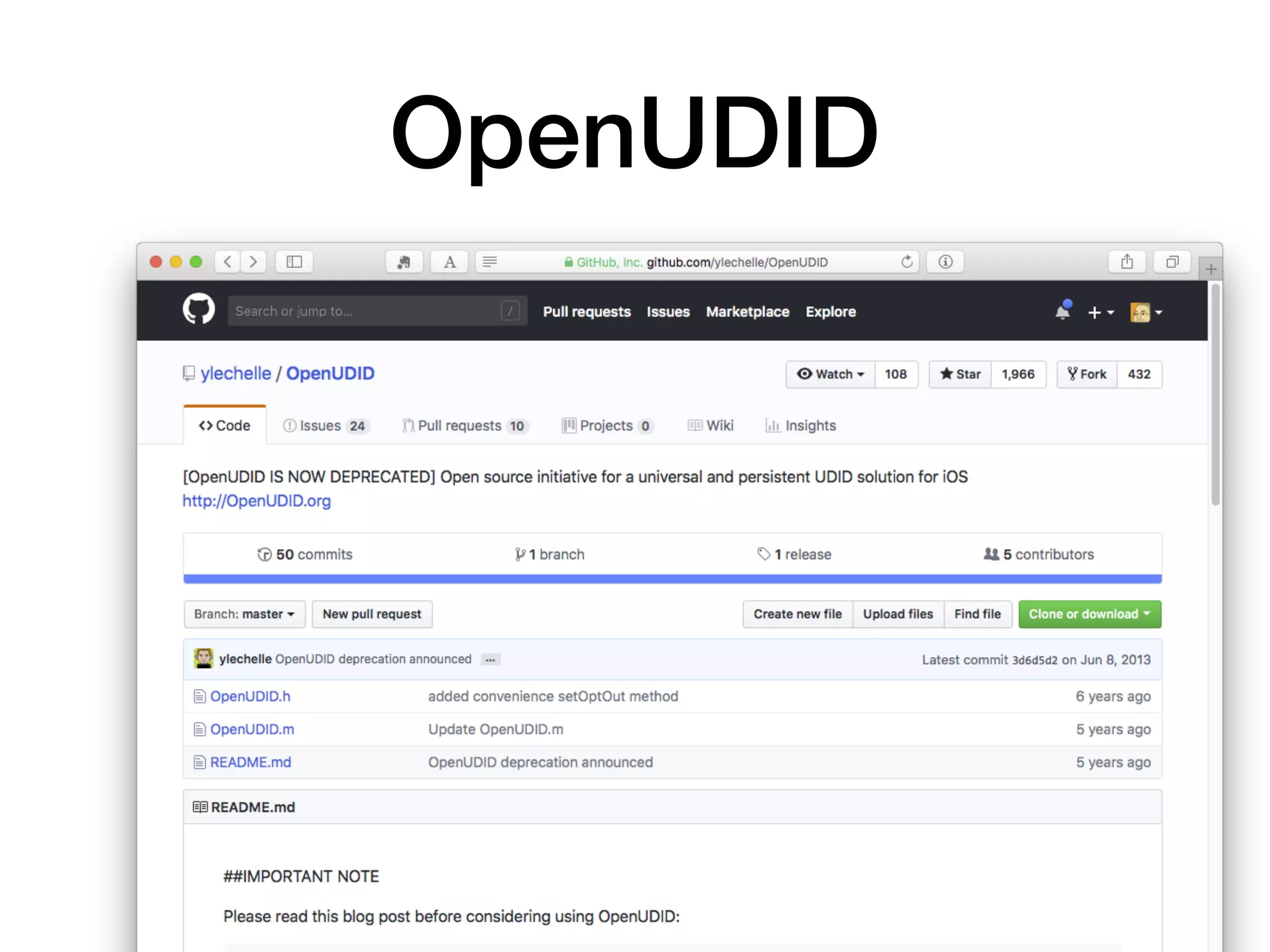Open commit 'added convenience setOptOut method'

click(x=553, y=697)
